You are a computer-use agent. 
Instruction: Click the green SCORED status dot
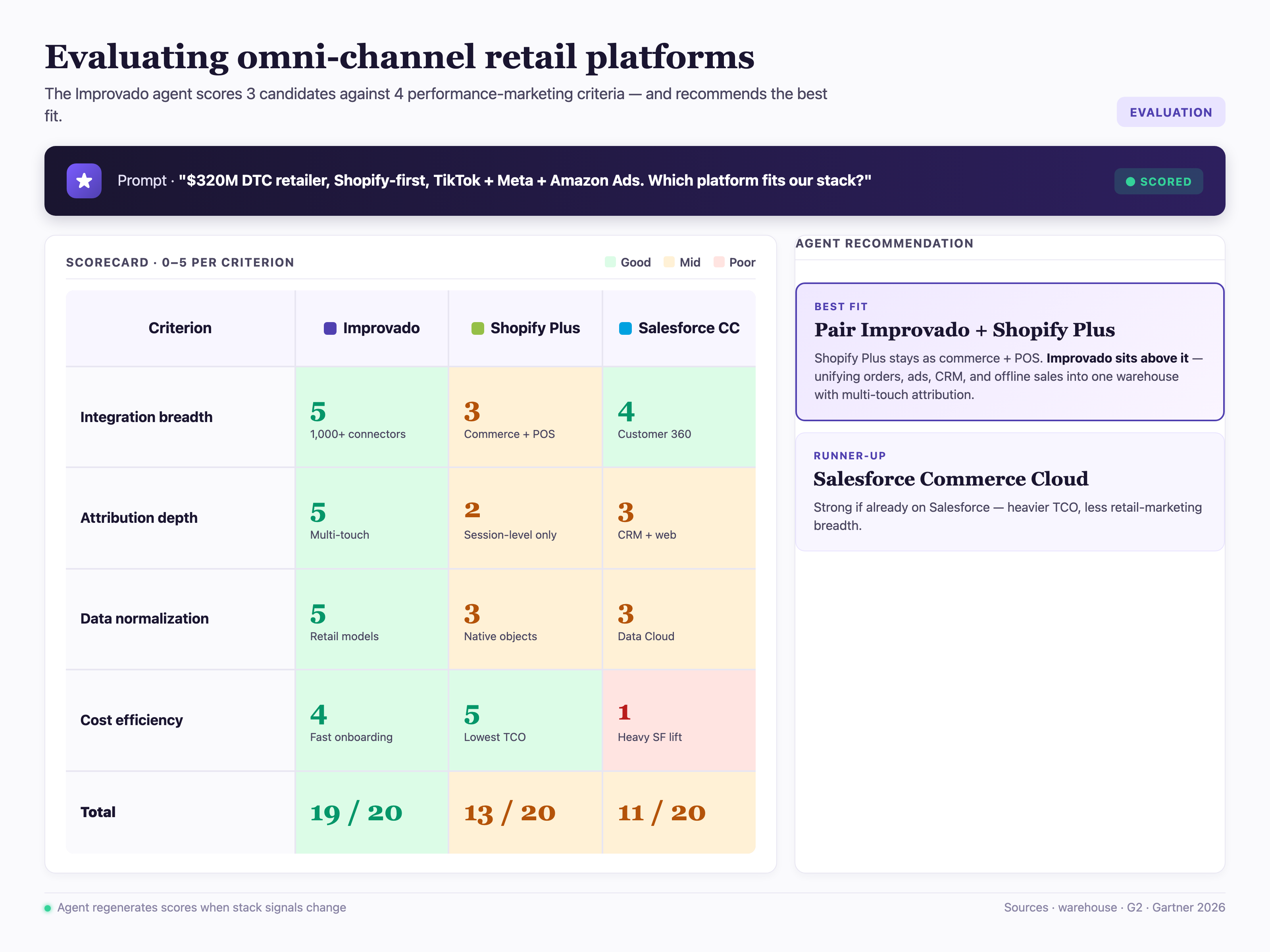[1130, 182]
